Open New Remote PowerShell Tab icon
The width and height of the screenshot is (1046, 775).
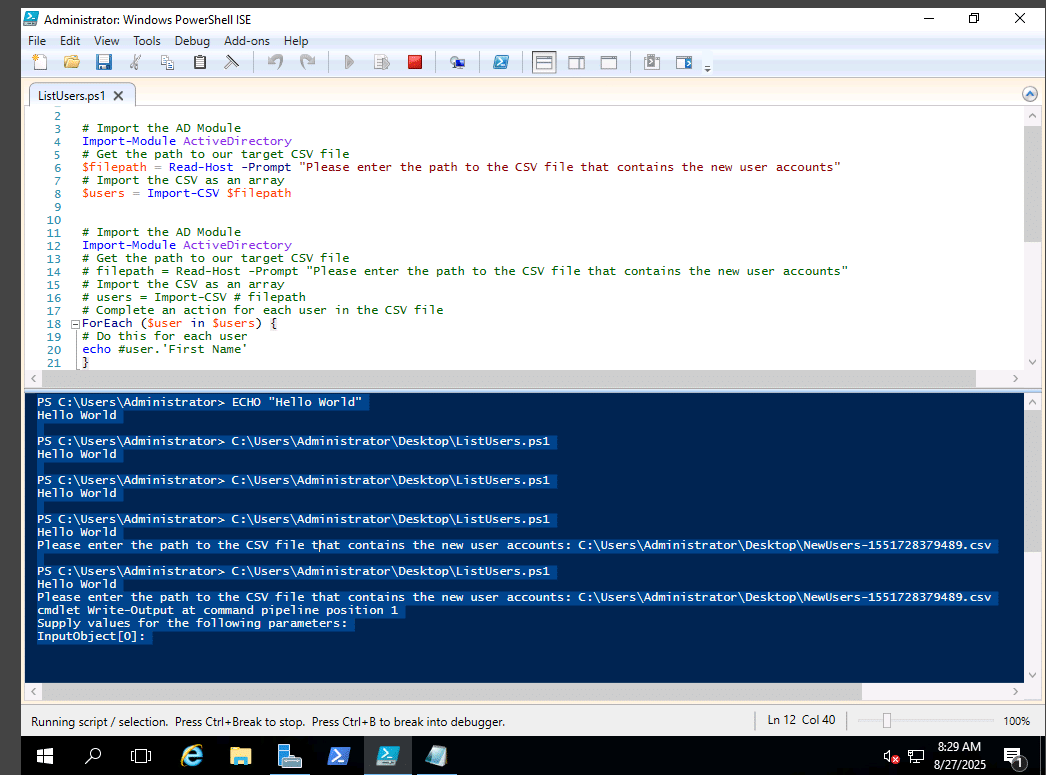point(457,63)
